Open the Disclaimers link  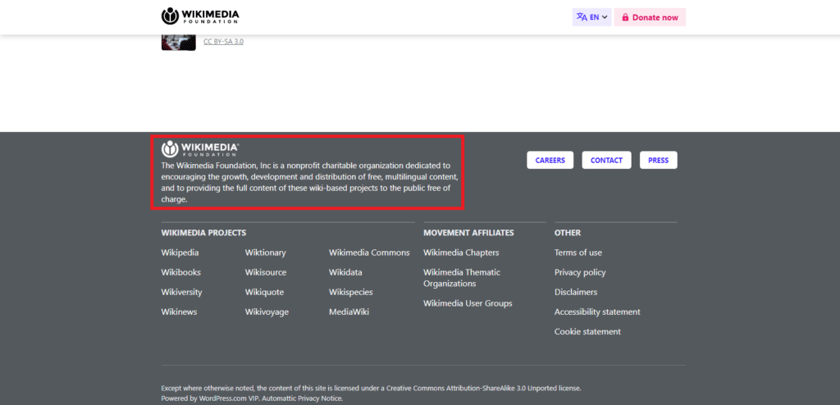576,292
